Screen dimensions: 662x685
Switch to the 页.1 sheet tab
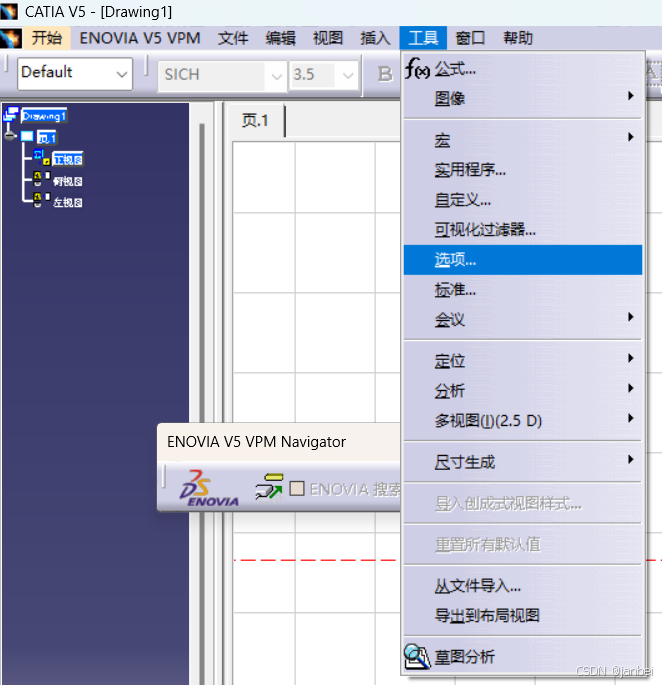click(x=255, y=121)
